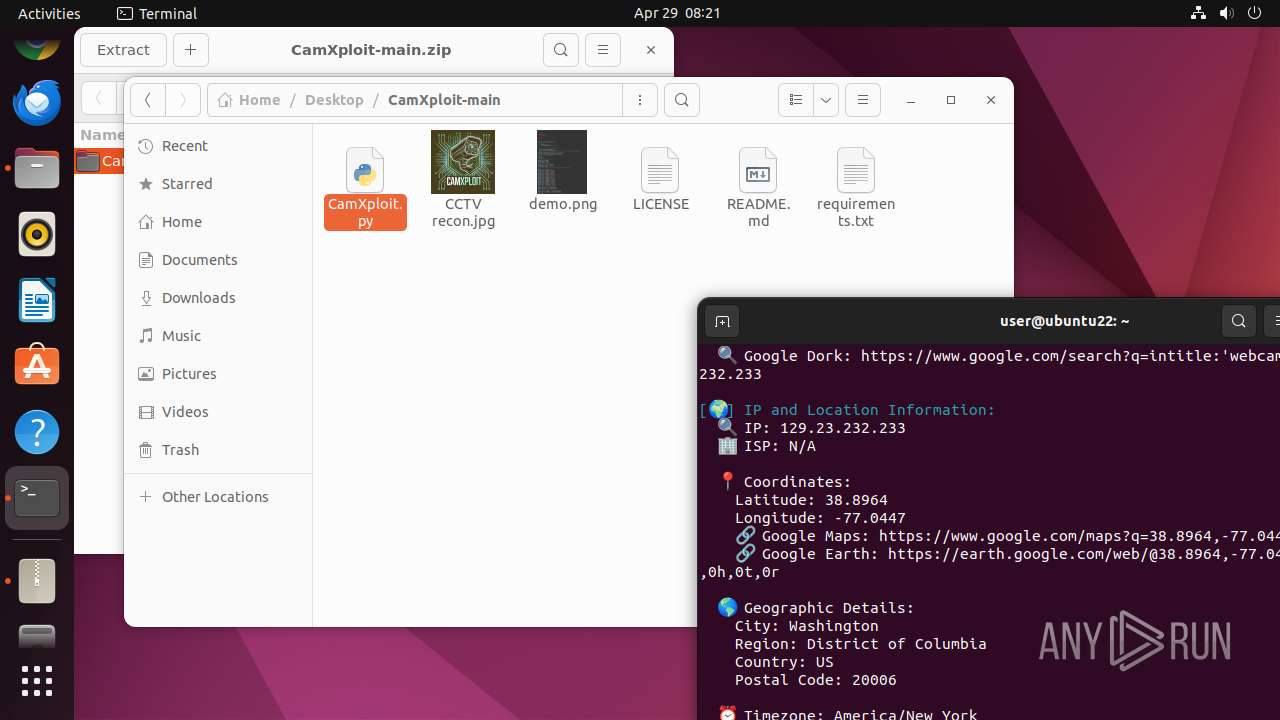Open the Activities overview
Viewport: 1280px width, 720px height.
49,13
